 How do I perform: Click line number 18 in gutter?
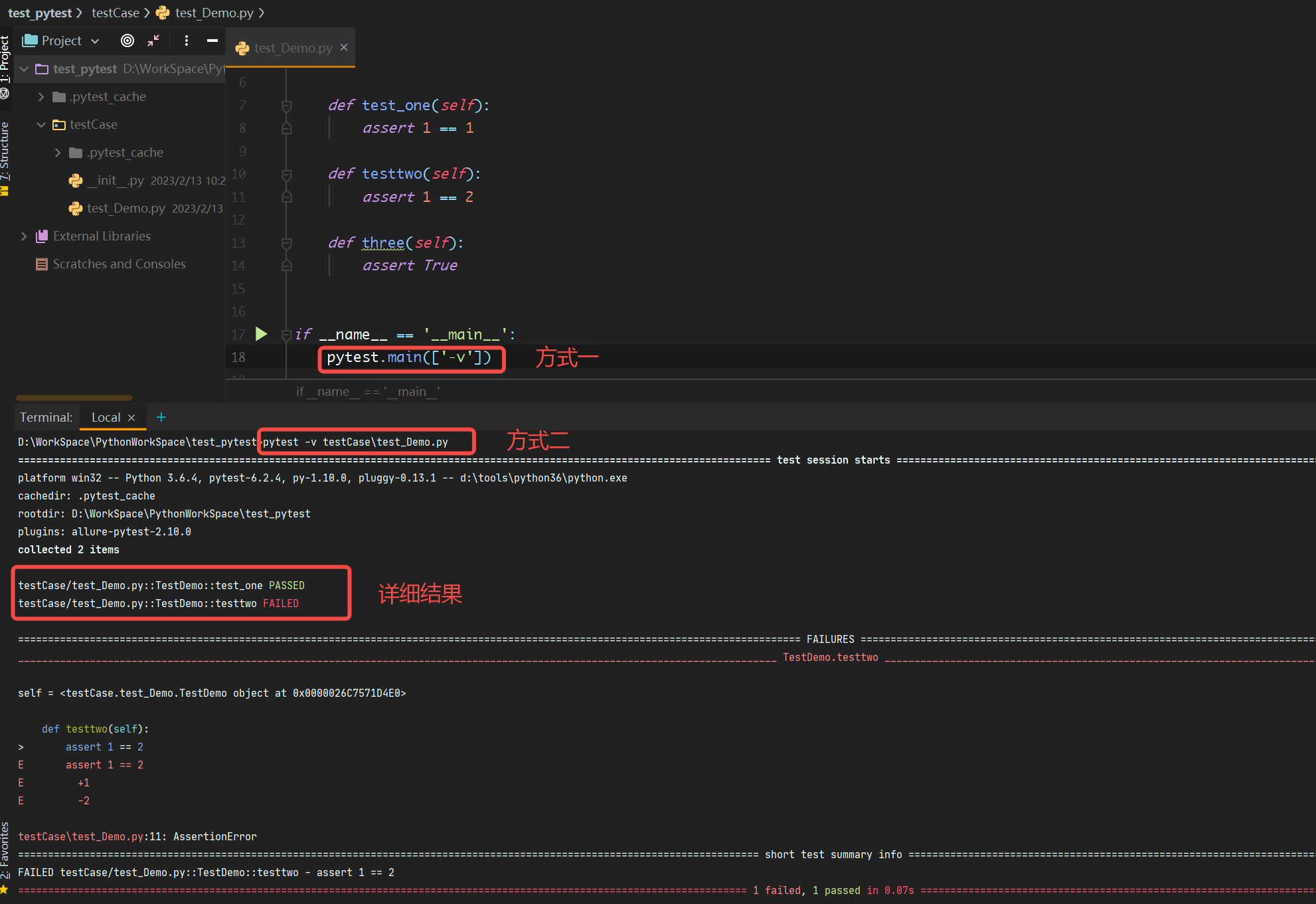238,357
